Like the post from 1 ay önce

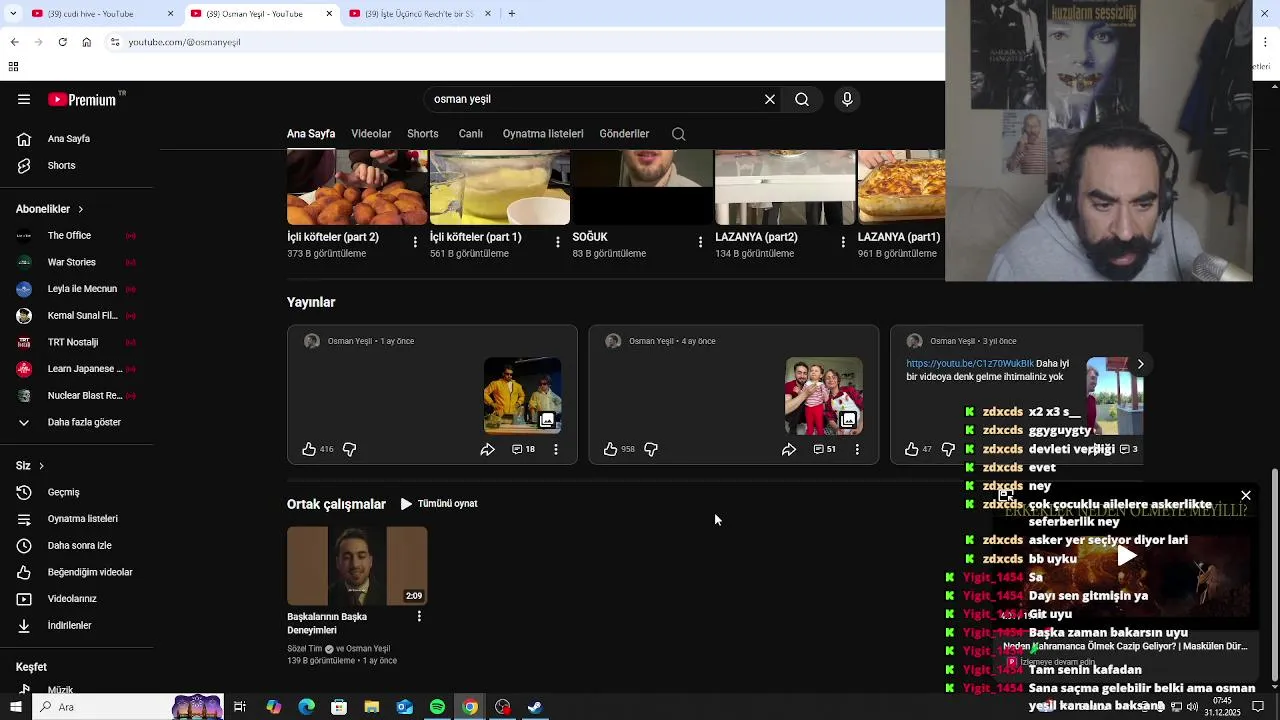(309, 449)
